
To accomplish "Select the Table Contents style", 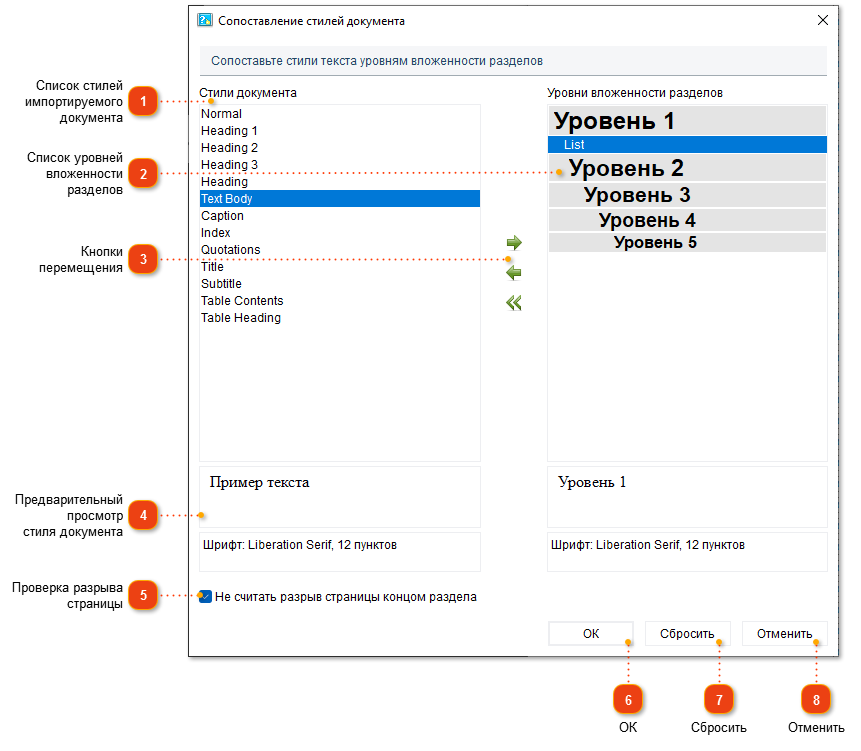I will (x=242, y=301).
